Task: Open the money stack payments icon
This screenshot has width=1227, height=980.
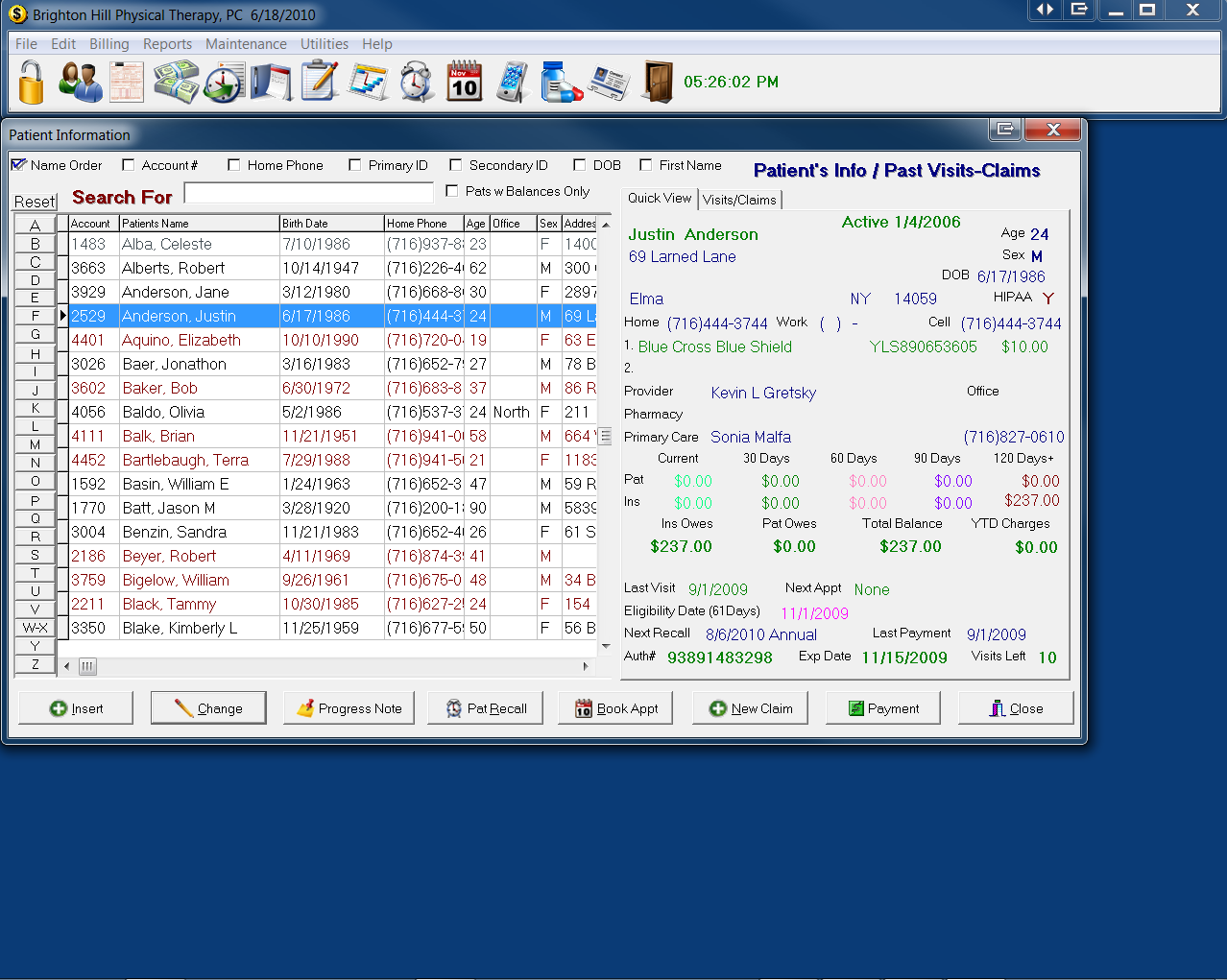Action: (176, 83)
